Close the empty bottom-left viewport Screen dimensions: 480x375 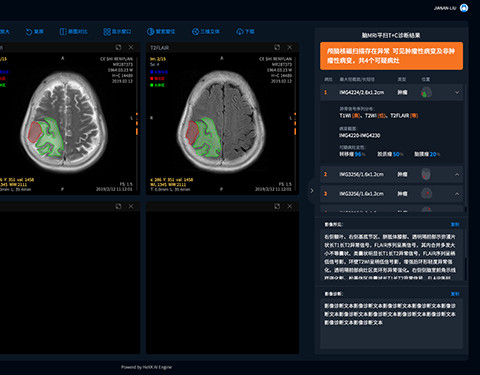coord(131,206)
